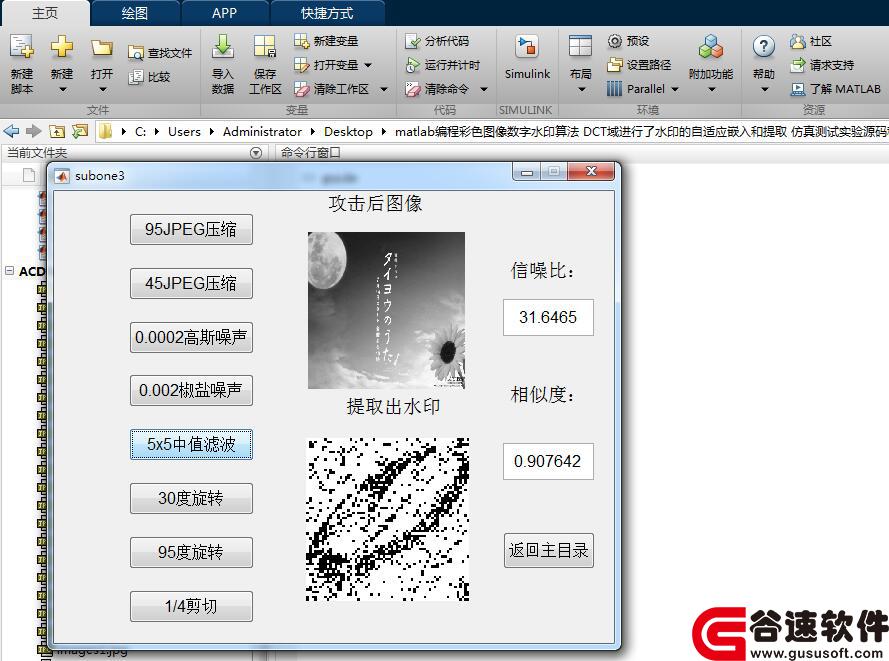Click the 布局 (Layout) icon

(x=580, y=46)
